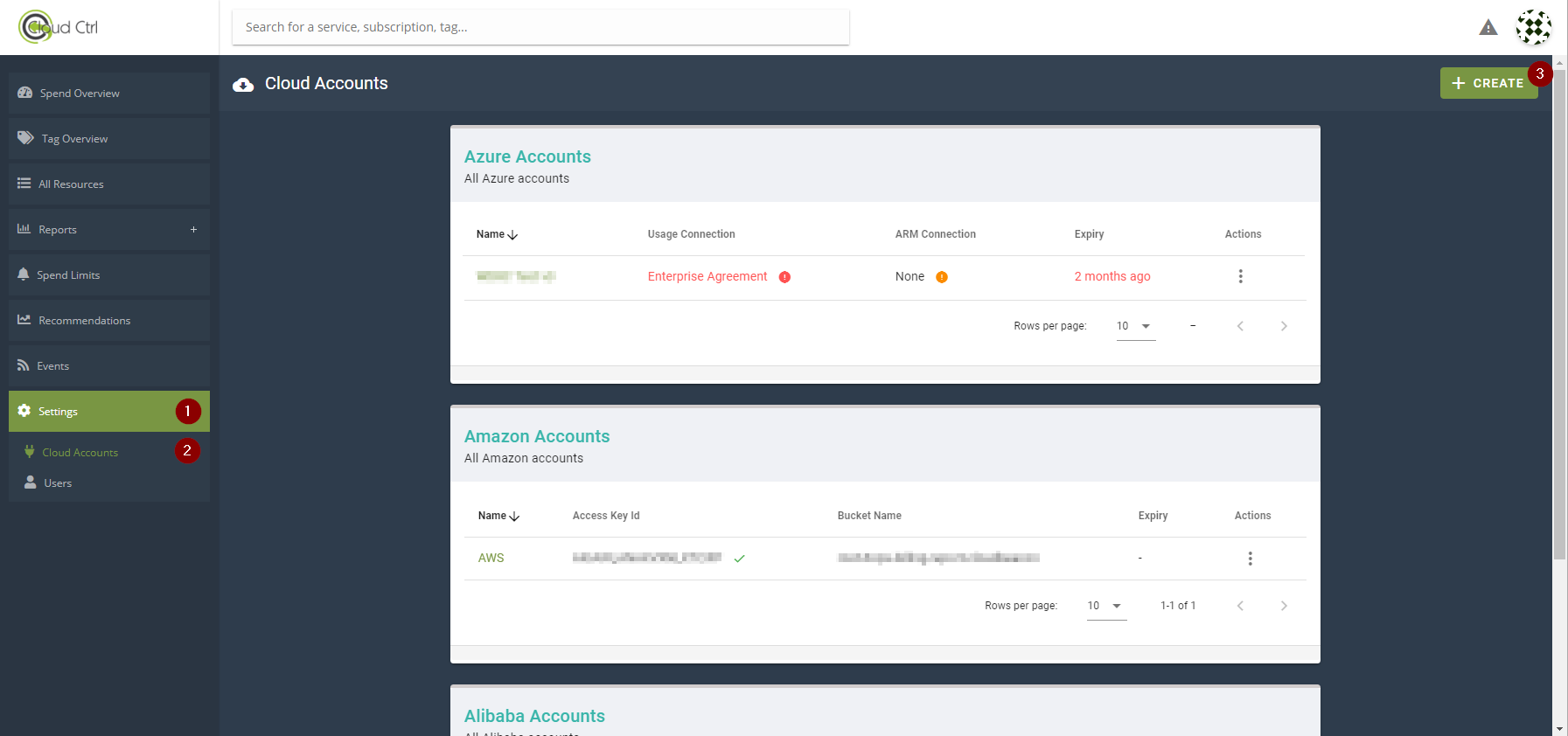Click the alert triangle icon in header
Viewport: 1568px width, 736px height.
1488,28
